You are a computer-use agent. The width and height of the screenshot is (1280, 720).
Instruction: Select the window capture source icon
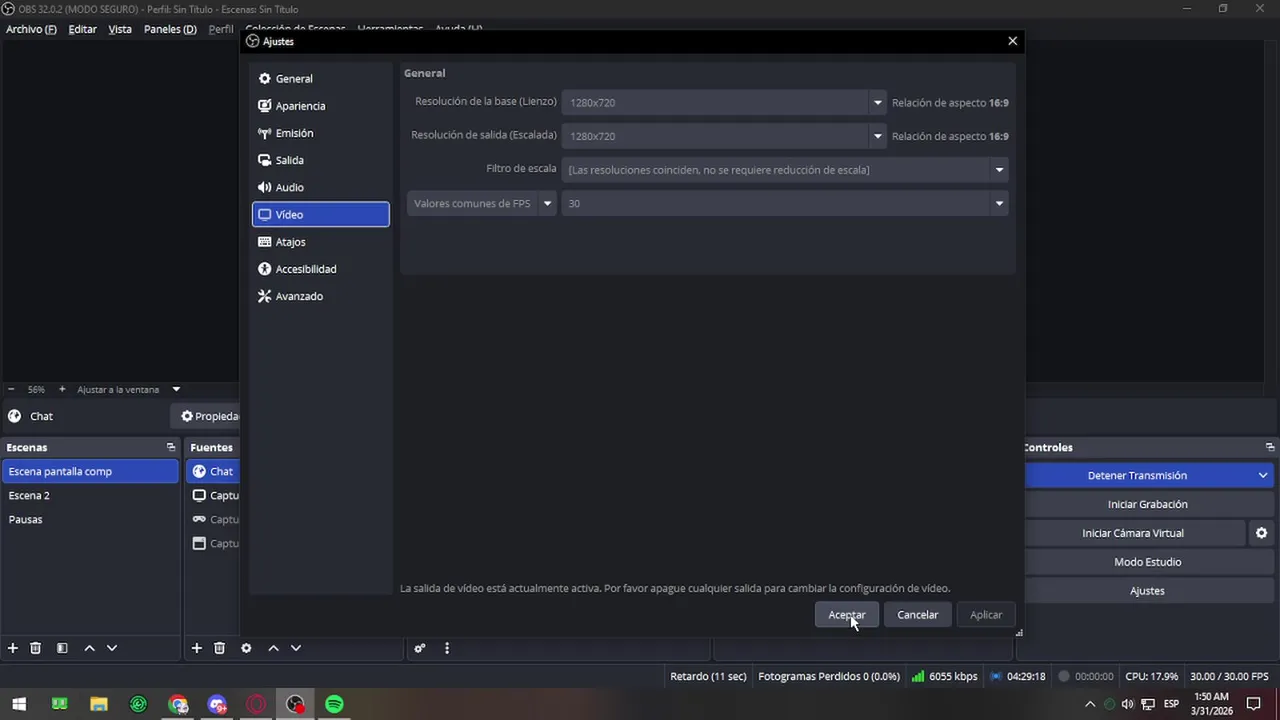tap(199, 543)
